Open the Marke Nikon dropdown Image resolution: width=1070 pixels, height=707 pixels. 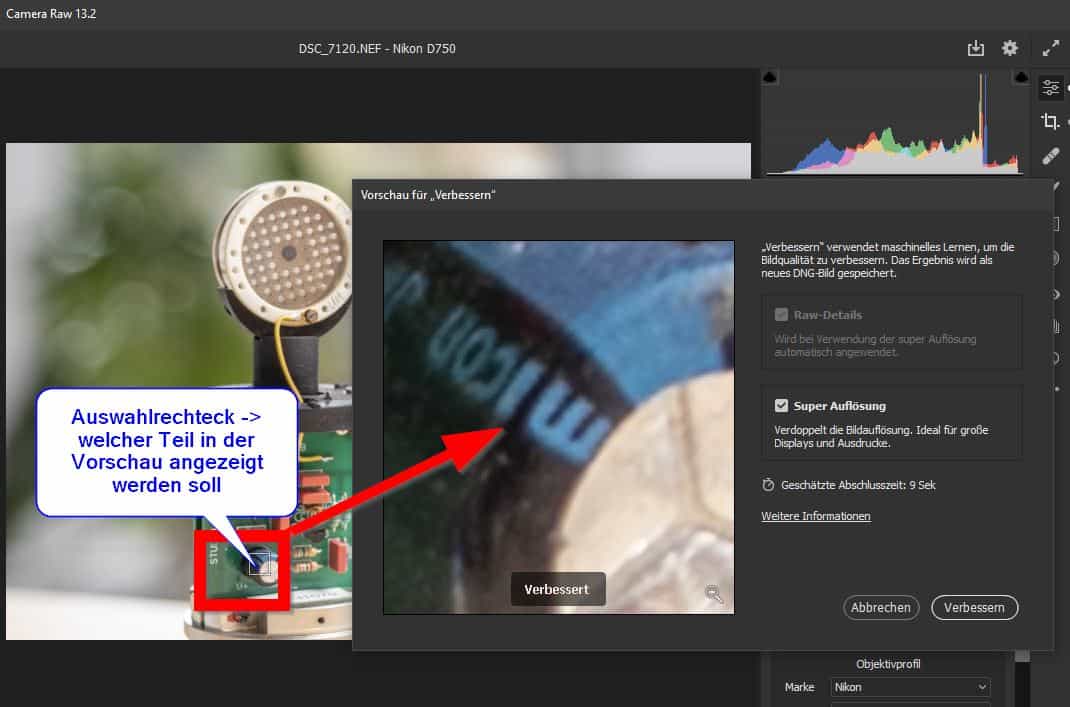point(910,687)
